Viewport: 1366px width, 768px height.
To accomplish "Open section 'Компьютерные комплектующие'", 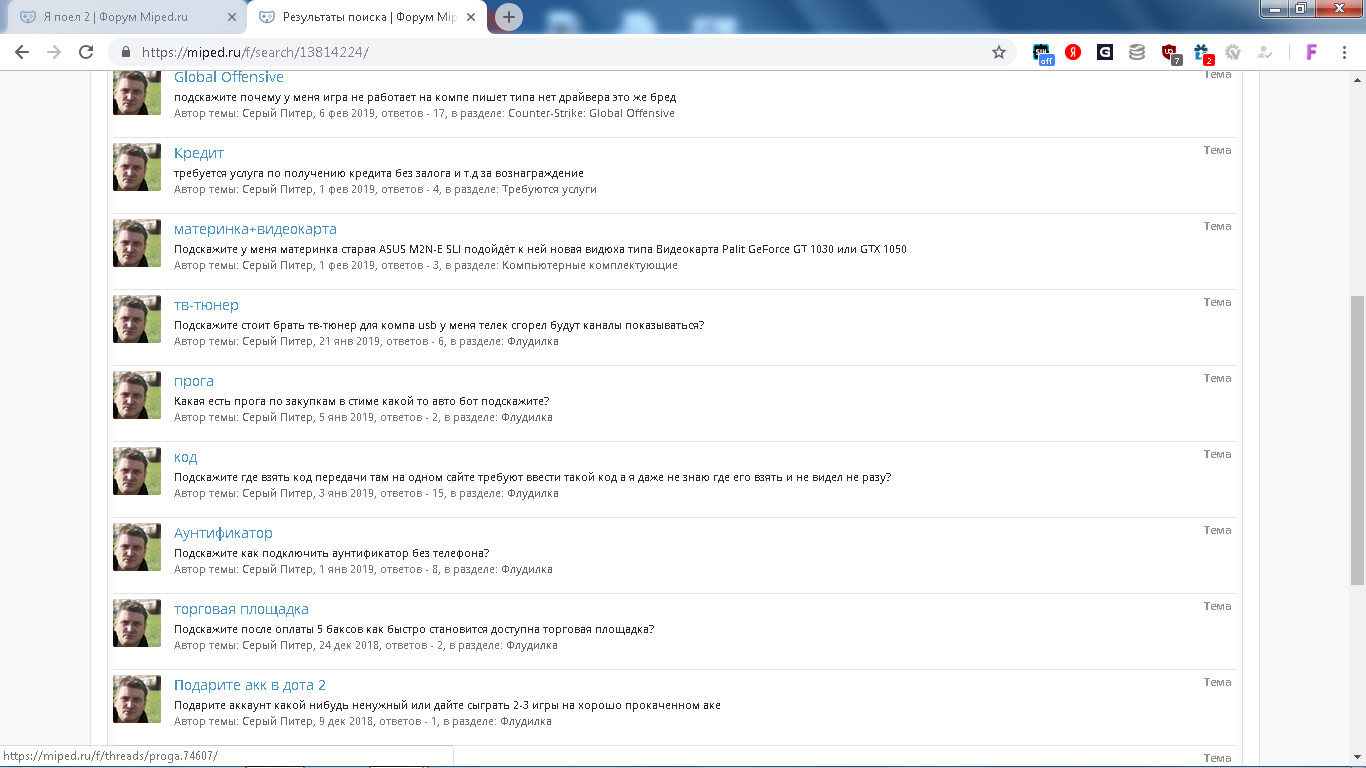I will pos(590,265).
